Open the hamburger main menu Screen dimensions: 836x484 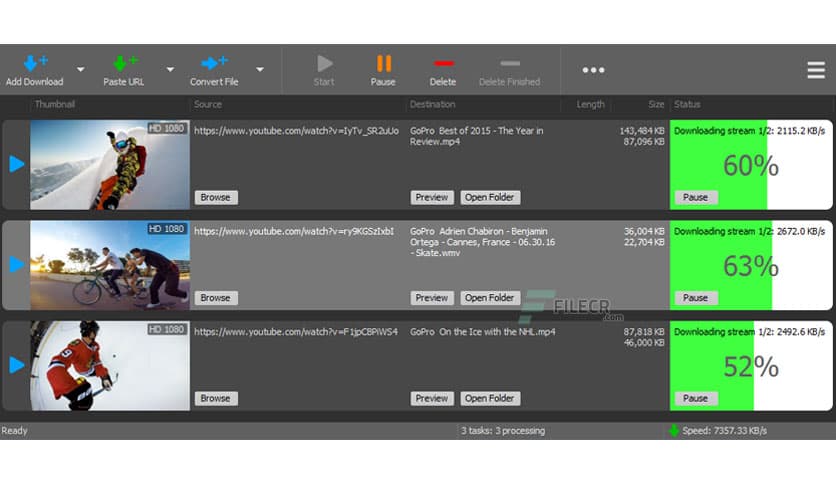pos(816,70)
